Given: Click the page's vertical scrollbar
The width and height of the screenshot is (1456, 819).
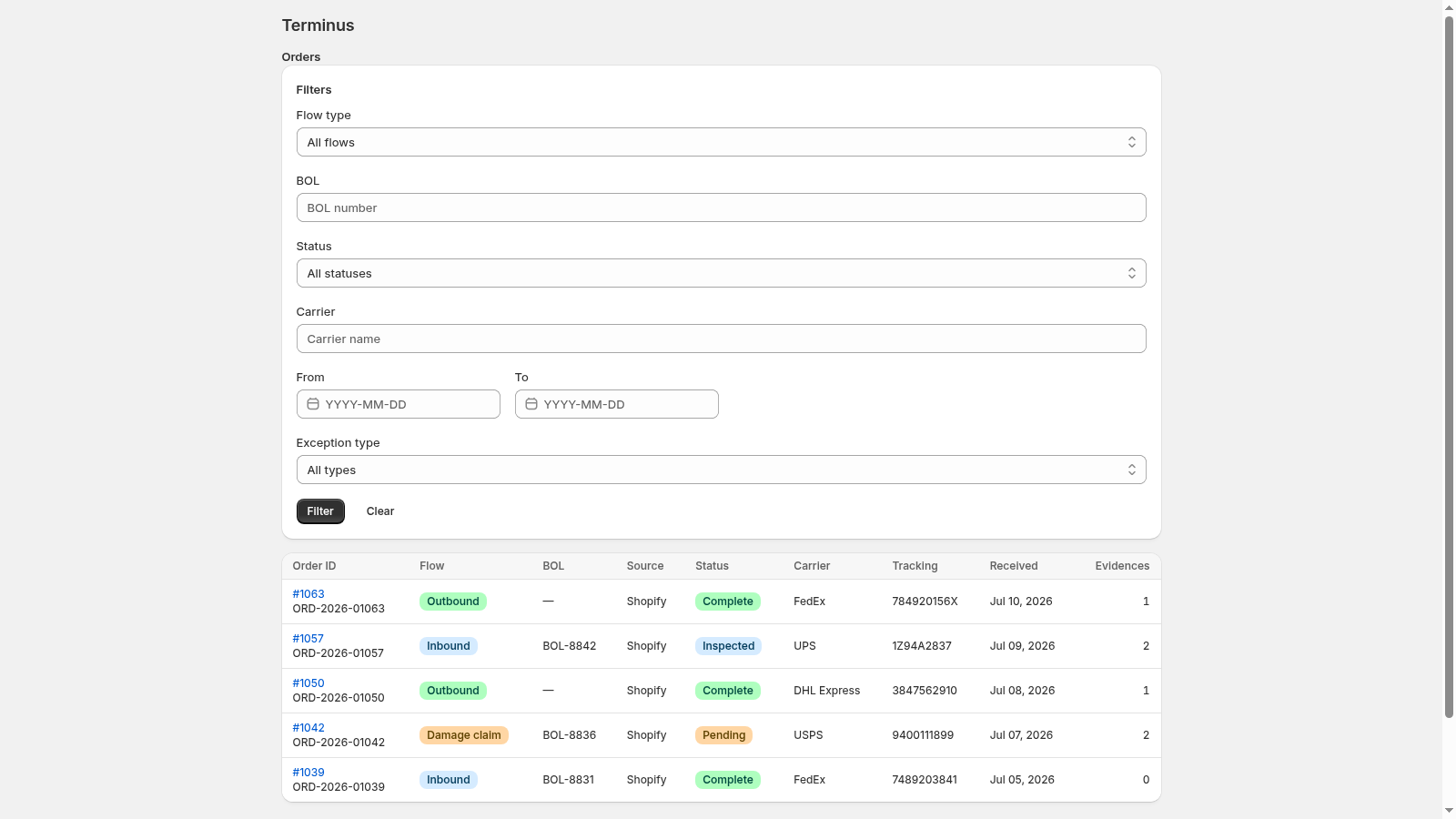Looking at the screenshot, I should tap(1449, 364).
